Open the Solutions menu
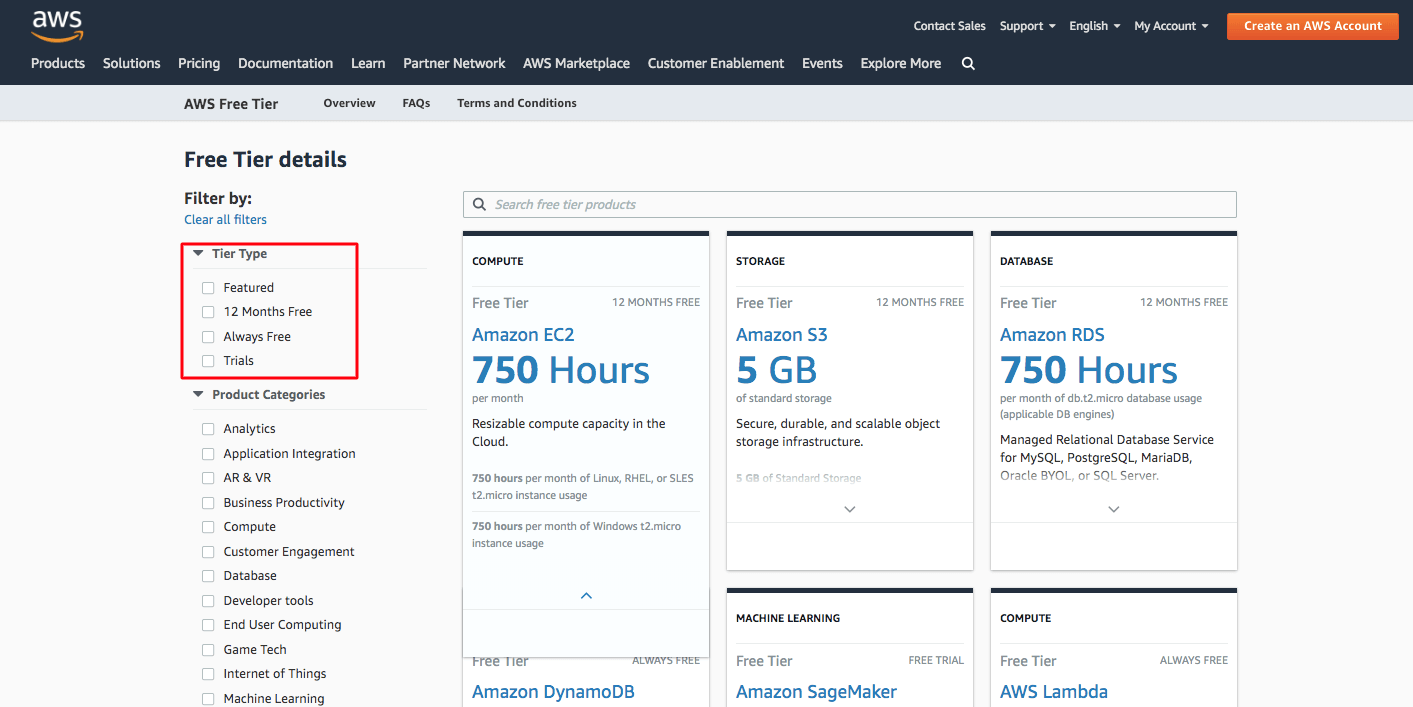The width and height of the screenshot is (1413, 707). pos(132,63)
